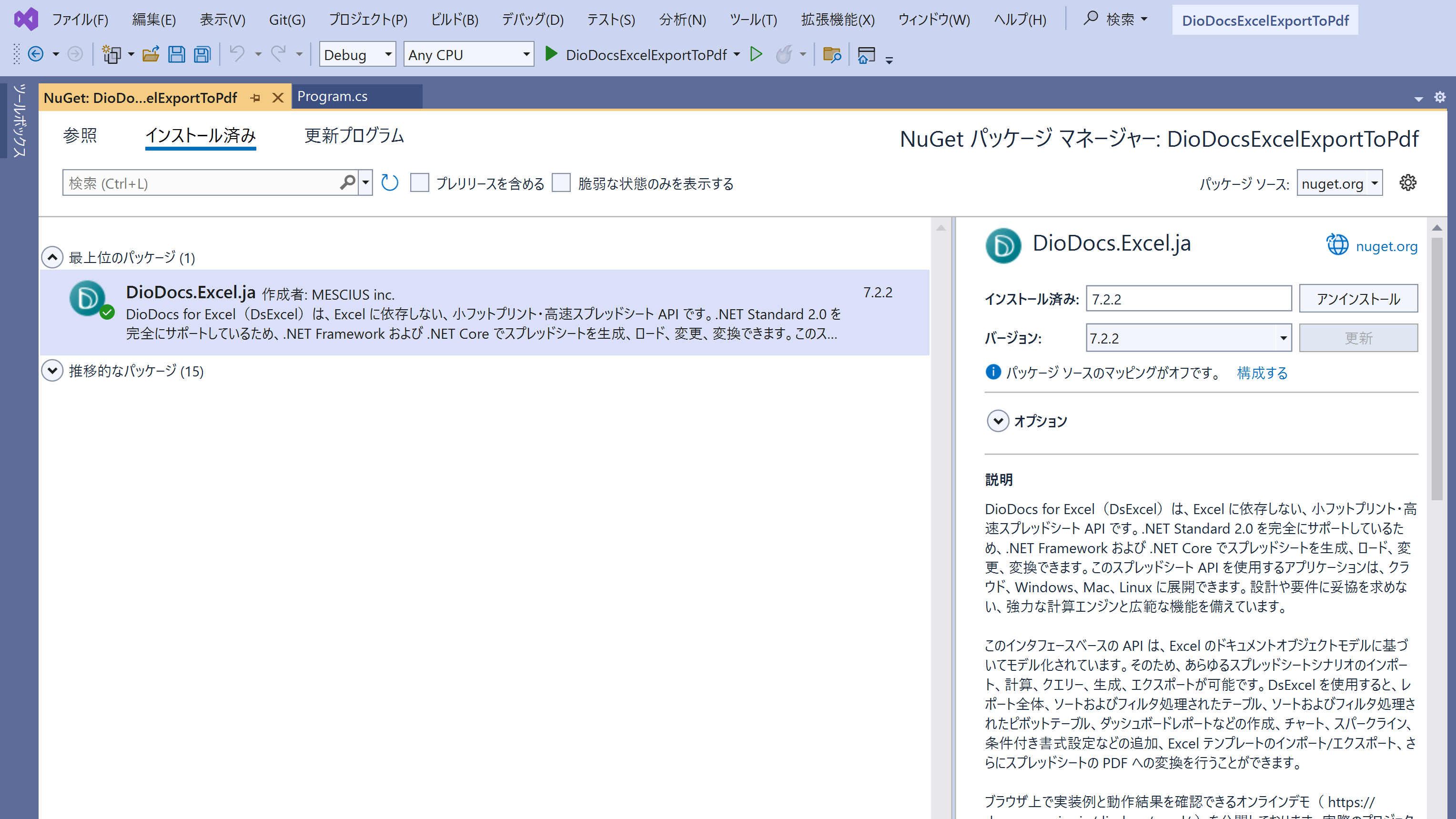Viewport: 1456px width, 819px height.
Task: Enable include prerelease checkbox
Action: pos(419,182)
